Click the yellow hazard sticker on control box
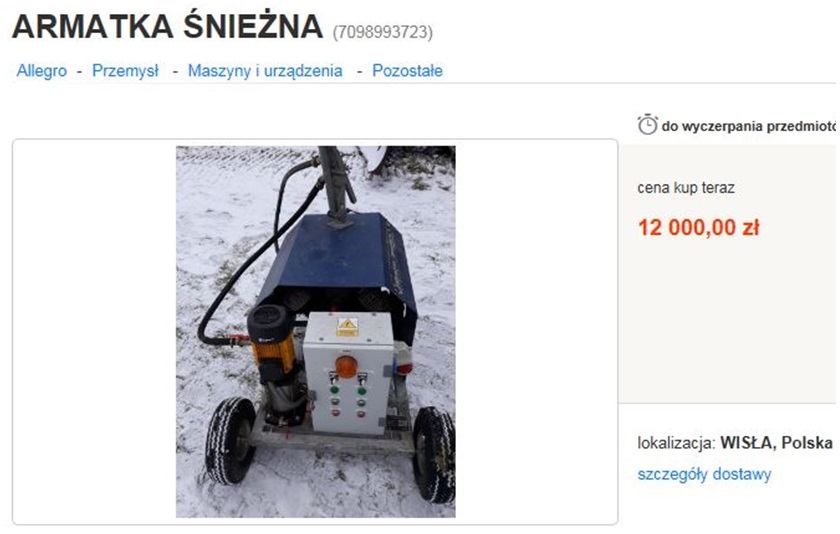Image resolution: width=840 pixels, height=534 pixels. (x=347, y=326)
